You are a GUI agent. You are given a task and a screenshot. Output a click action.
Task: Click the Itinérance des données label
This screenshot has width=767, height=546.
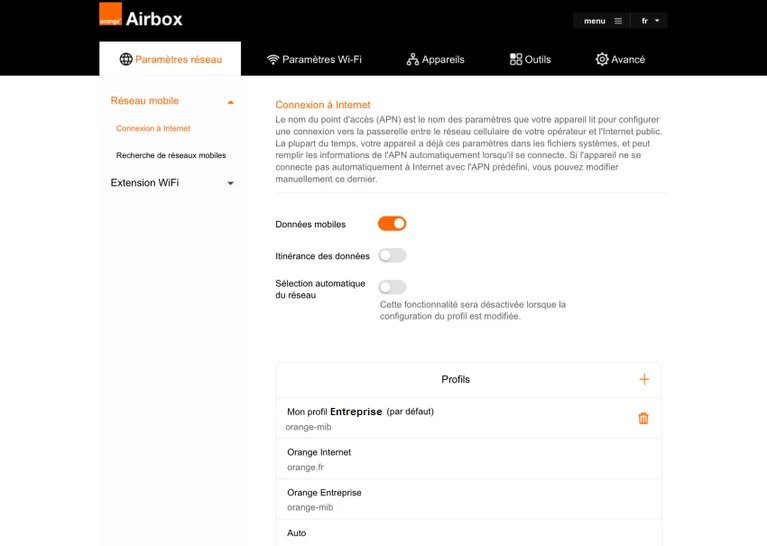[322, 256]
